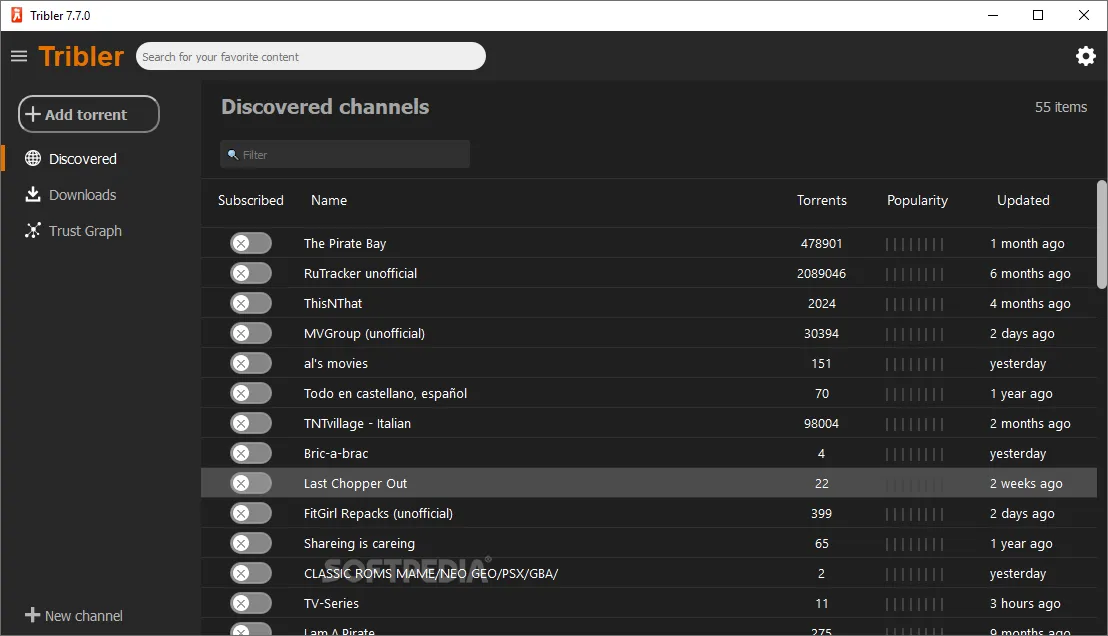The width and height of the screenshot is (1108, 636).
Task: Click the Discovered globe icon
Action: pos(33,158)
